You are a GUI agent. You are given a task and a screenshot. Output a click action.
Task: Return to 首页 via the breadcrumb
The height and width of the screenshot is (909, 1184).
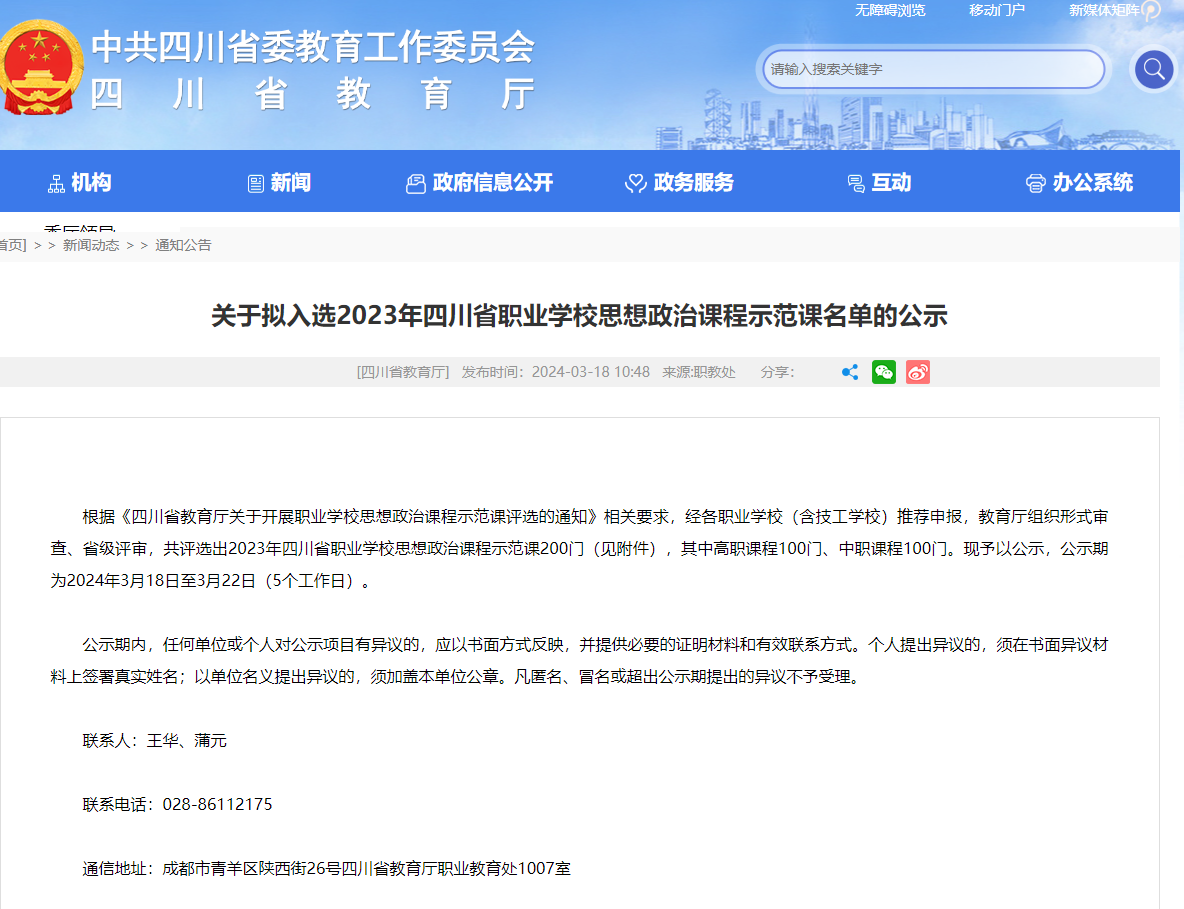(x=12, y=245)
